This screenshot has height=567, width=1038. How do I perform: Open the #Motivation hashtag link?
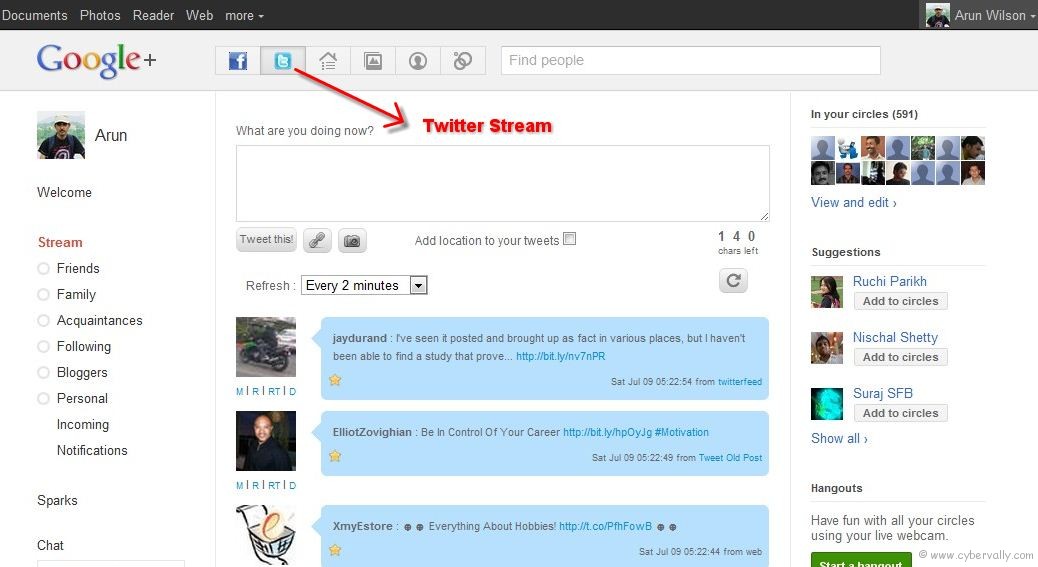pyautogui.click(x=681, y=432)
